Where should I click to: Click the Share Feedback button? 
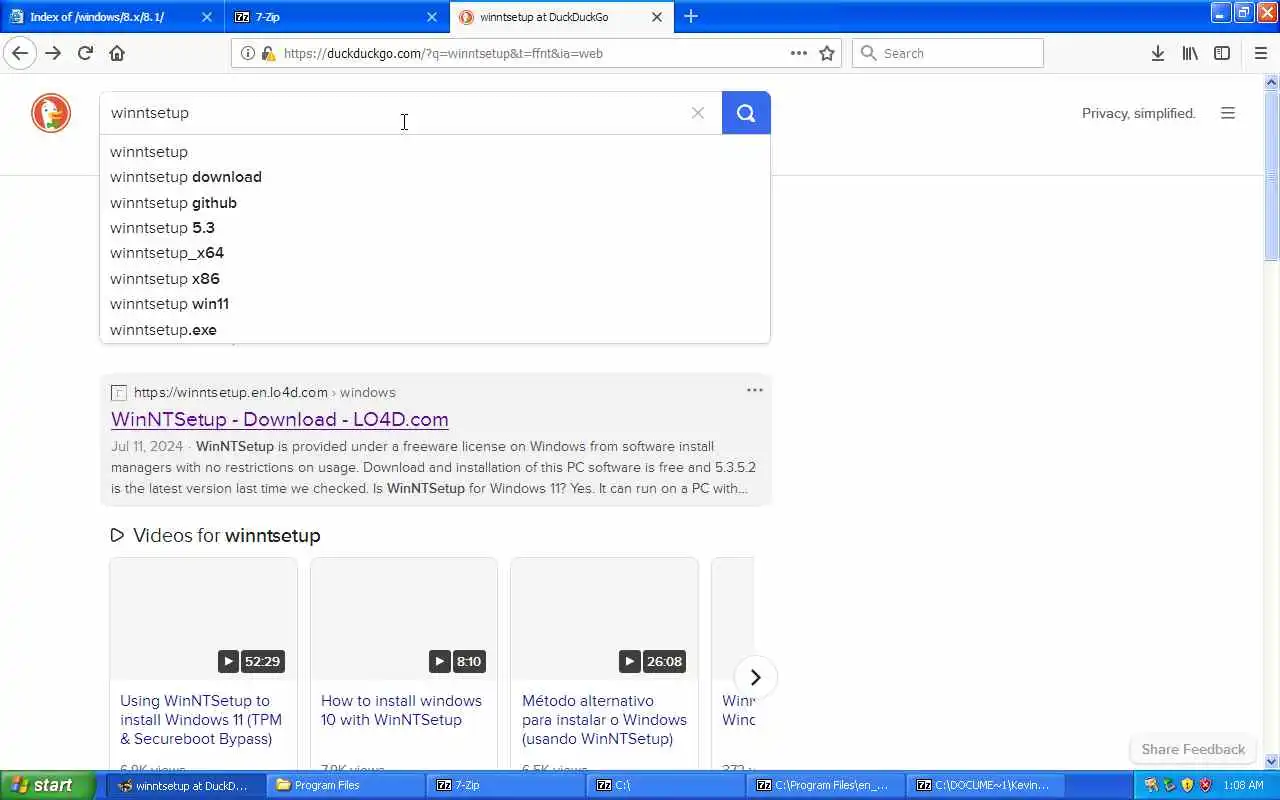(x=1193, y=749)
